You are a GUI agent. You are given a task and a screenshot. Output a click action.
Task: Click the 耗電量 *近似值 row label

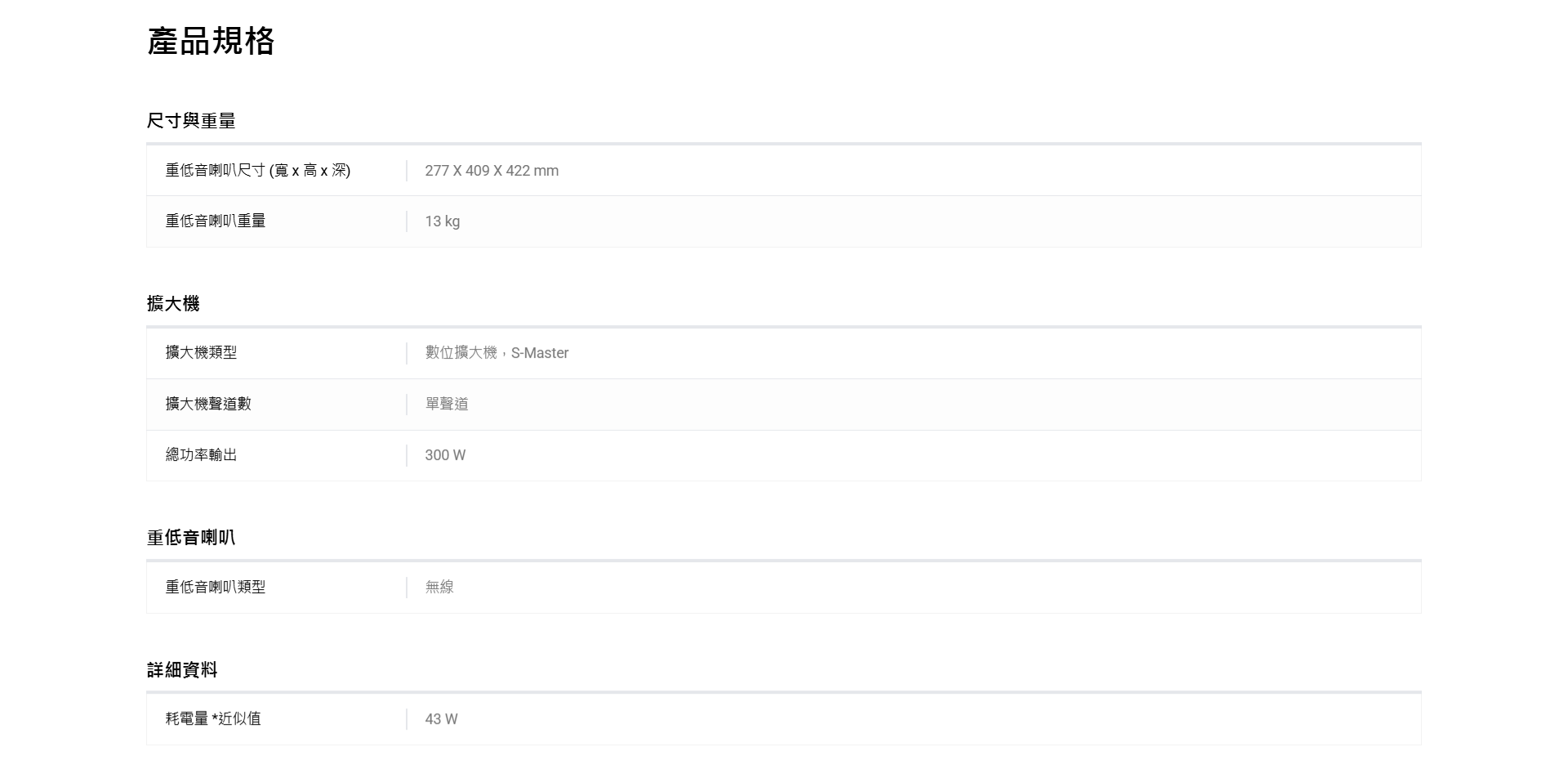click(x=213, y=718)
